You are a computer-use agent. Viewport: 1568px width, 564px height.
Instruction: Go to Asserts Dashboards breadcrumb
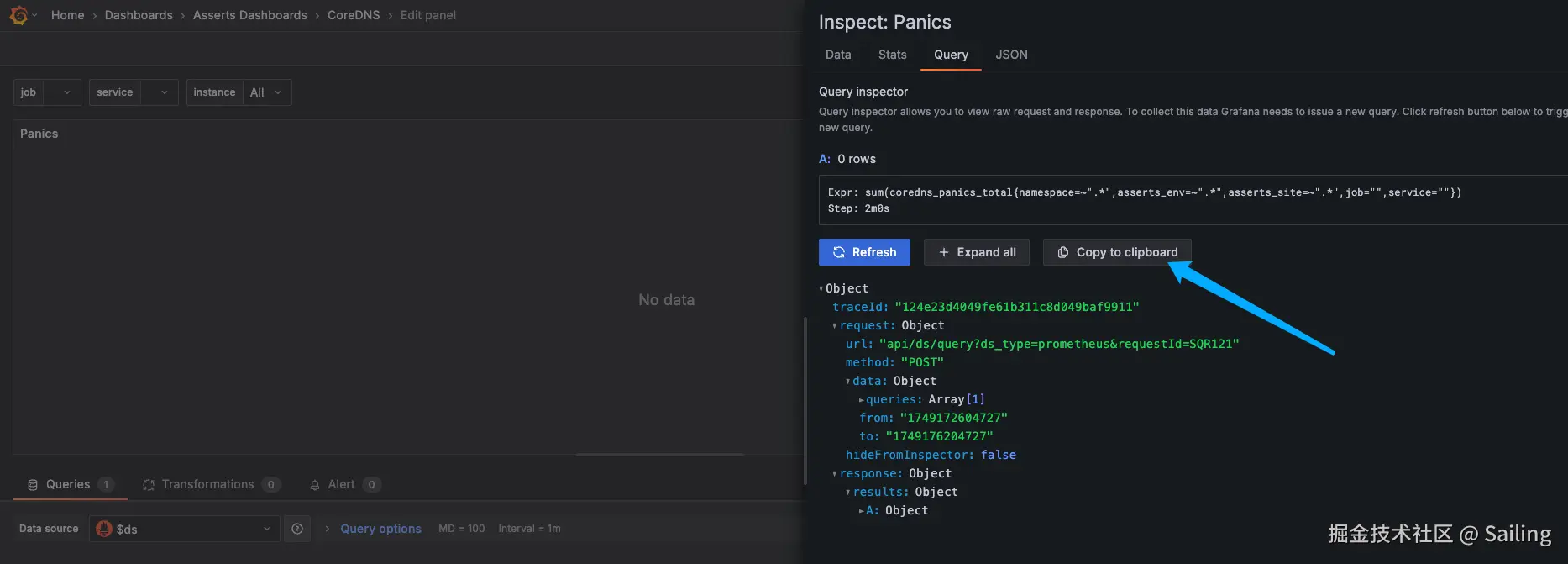point(249,15)
